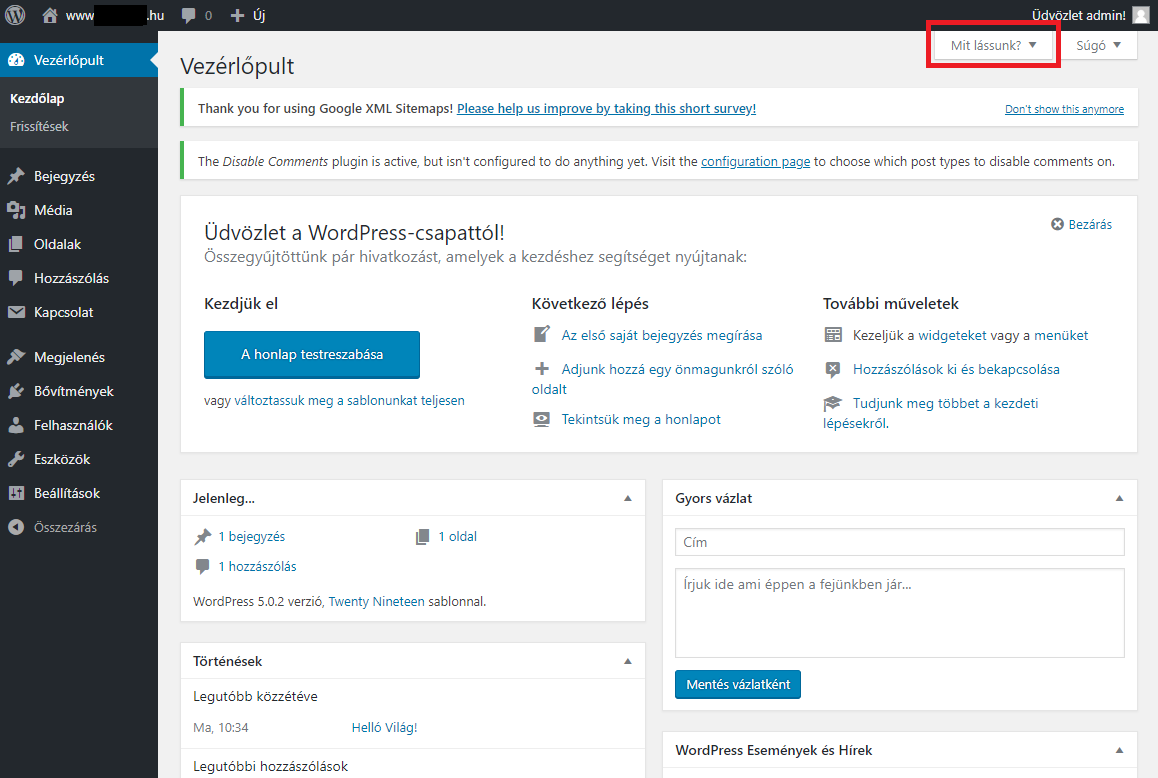The height and width of the screenshot is (778, 1158).
Task: Click the Bezárás dismiss circle icon
Action: (x=1058, y=224)
